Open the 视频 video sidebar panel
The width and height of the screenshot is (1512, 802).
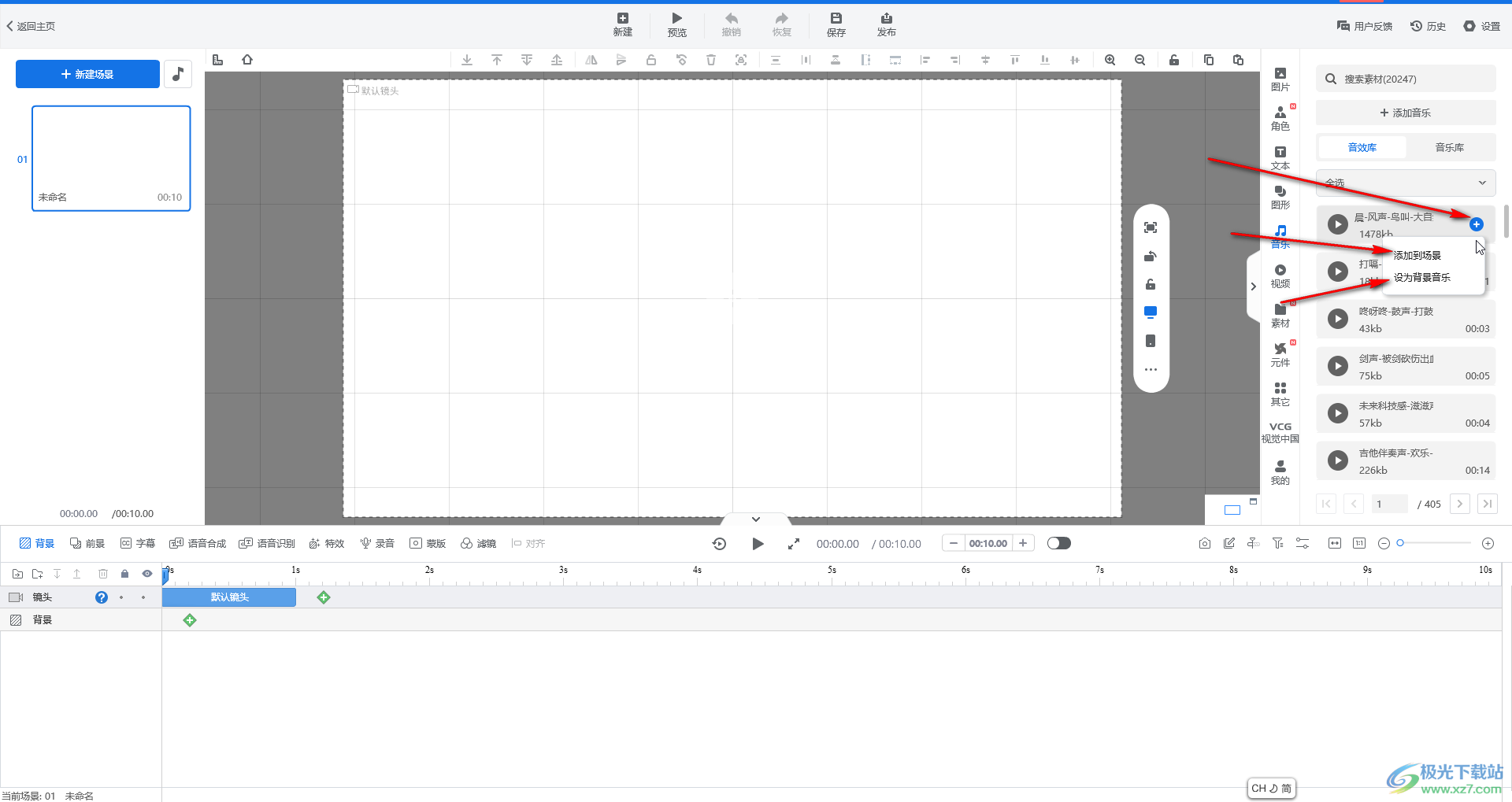point(1280,275)
